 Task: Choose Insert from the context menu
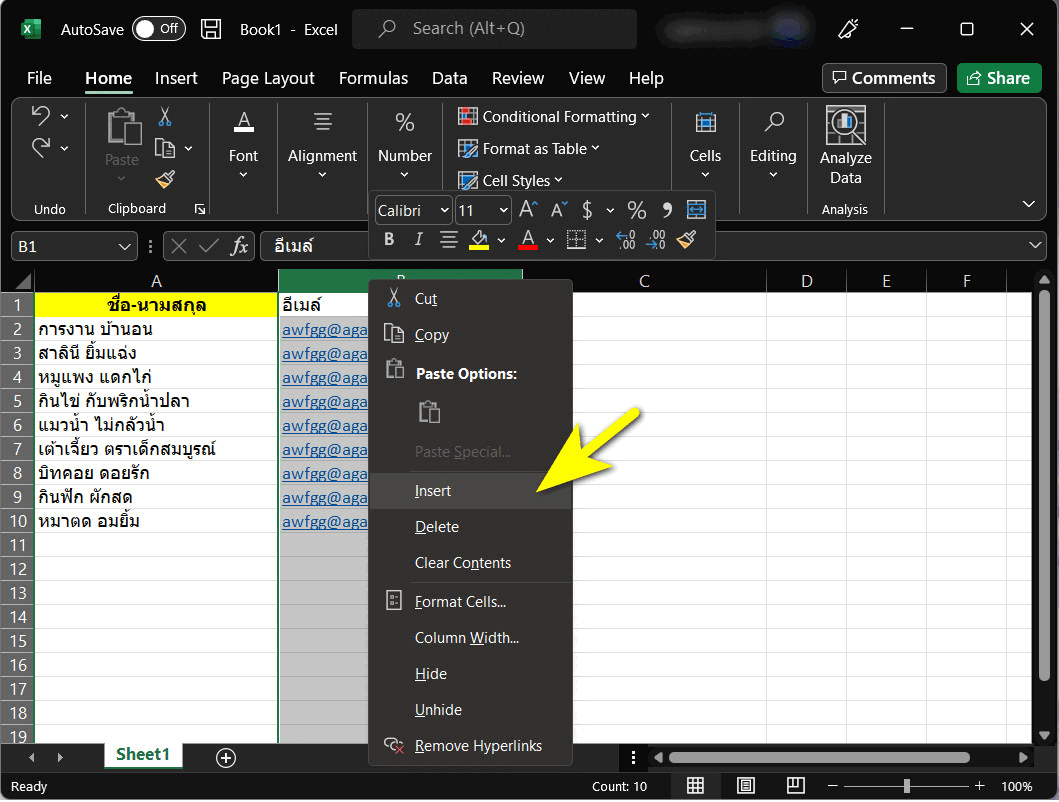tap(433, 491)
